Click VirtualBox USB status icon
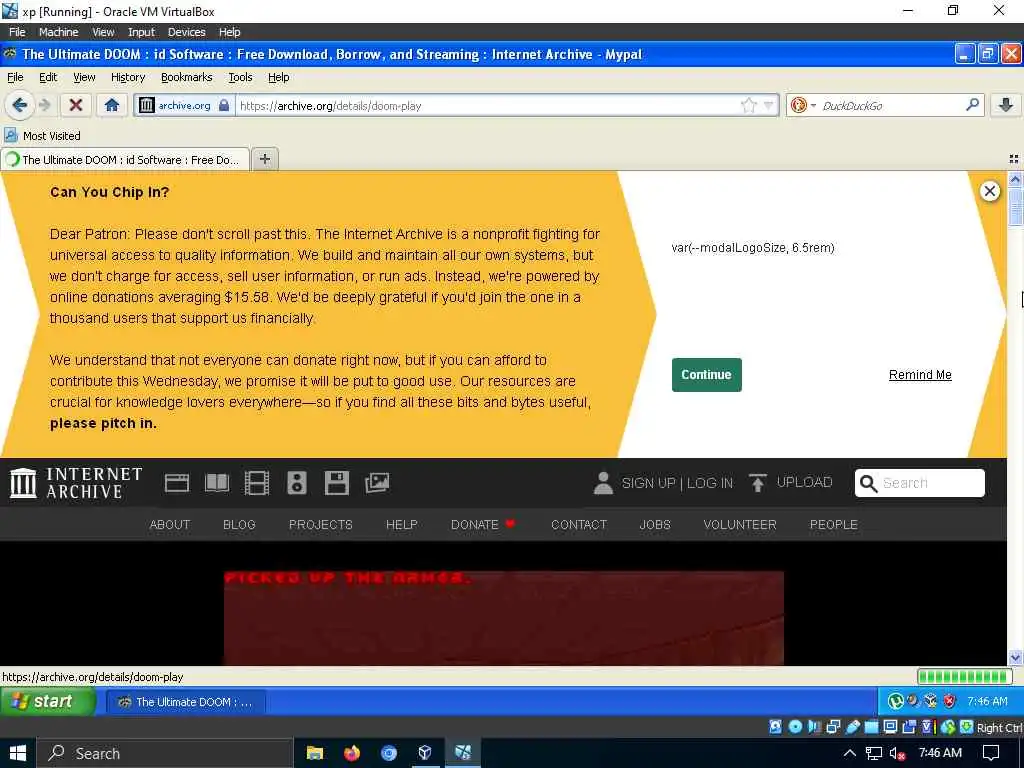The height and width of the screenshot is (768, 1024). [x=853, y=727]
